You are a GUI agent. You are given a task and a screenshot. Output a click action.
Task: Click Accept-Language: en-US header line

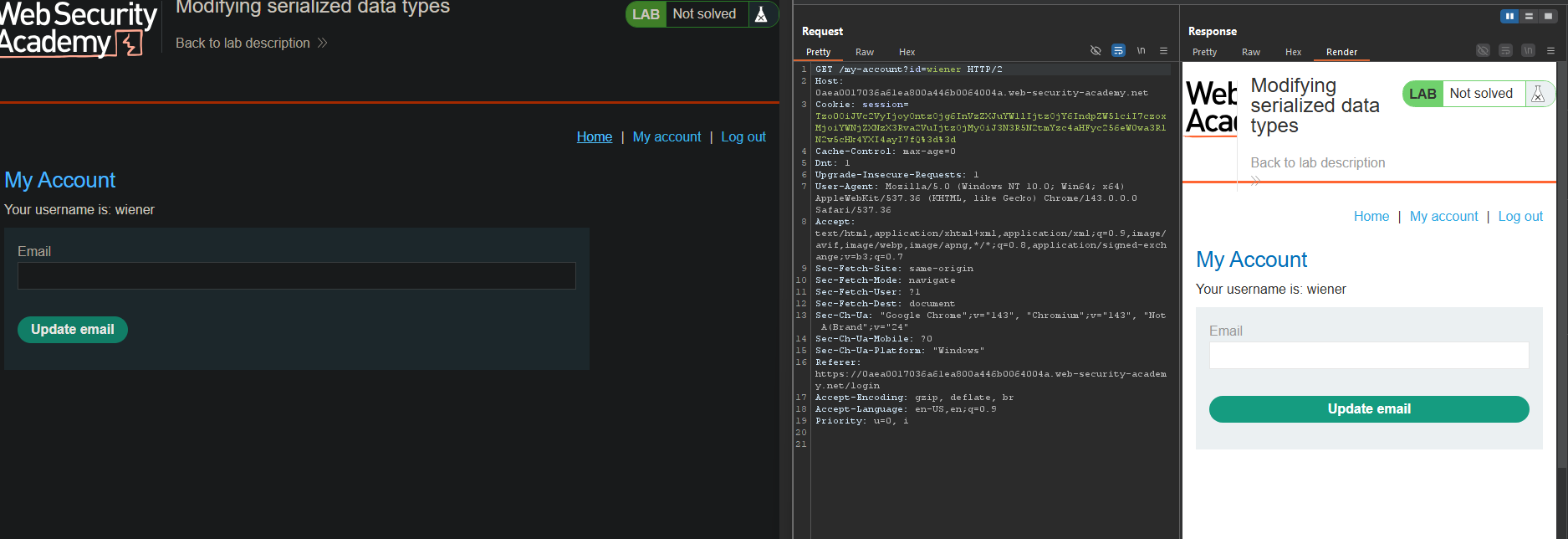(x=906, y=409)
